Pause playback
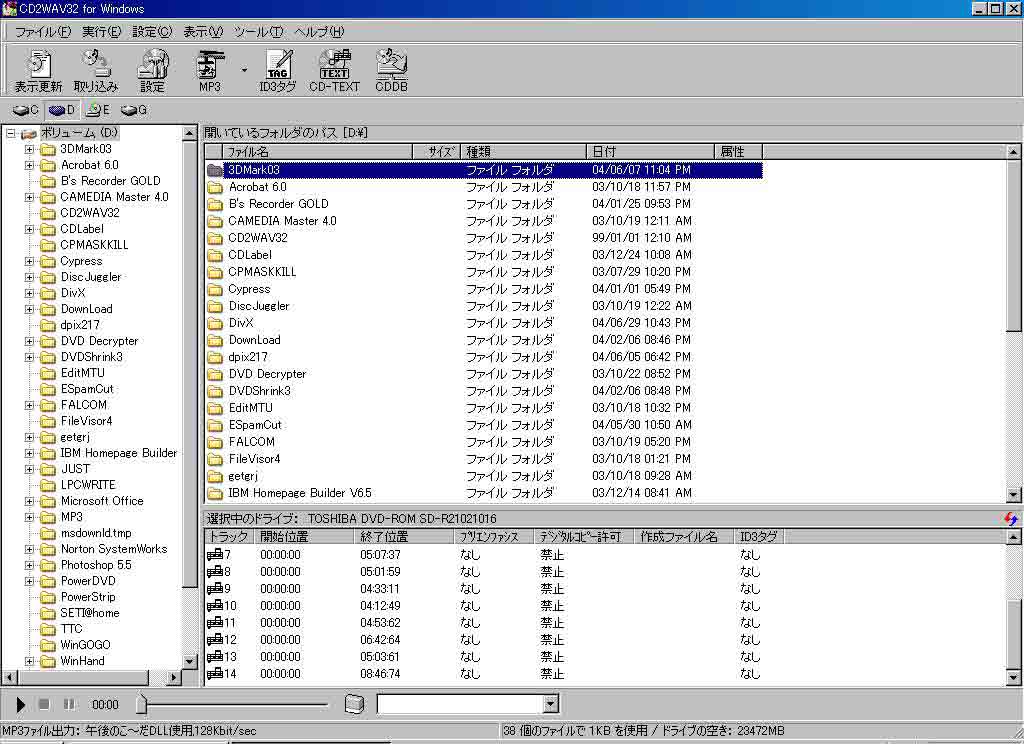This screenshot has width=1024, height=744. coord(69,704)
